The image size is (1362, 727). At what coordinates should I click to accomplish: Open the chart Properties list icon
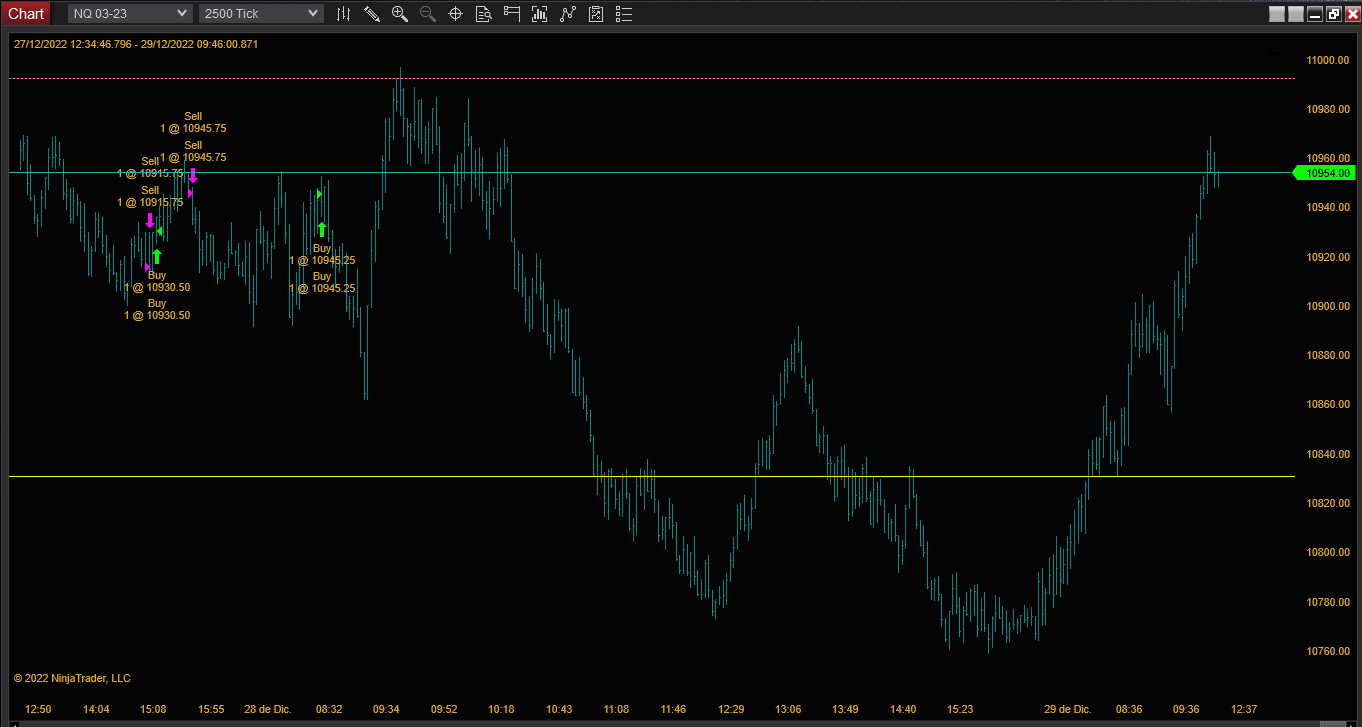624,14
